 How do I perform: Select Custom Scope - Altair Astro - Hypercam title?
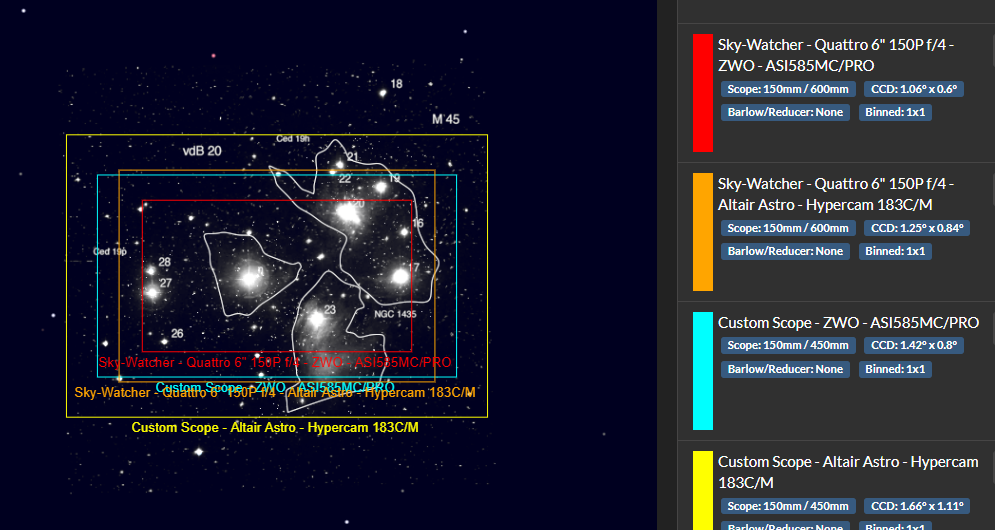click(848, 472)
